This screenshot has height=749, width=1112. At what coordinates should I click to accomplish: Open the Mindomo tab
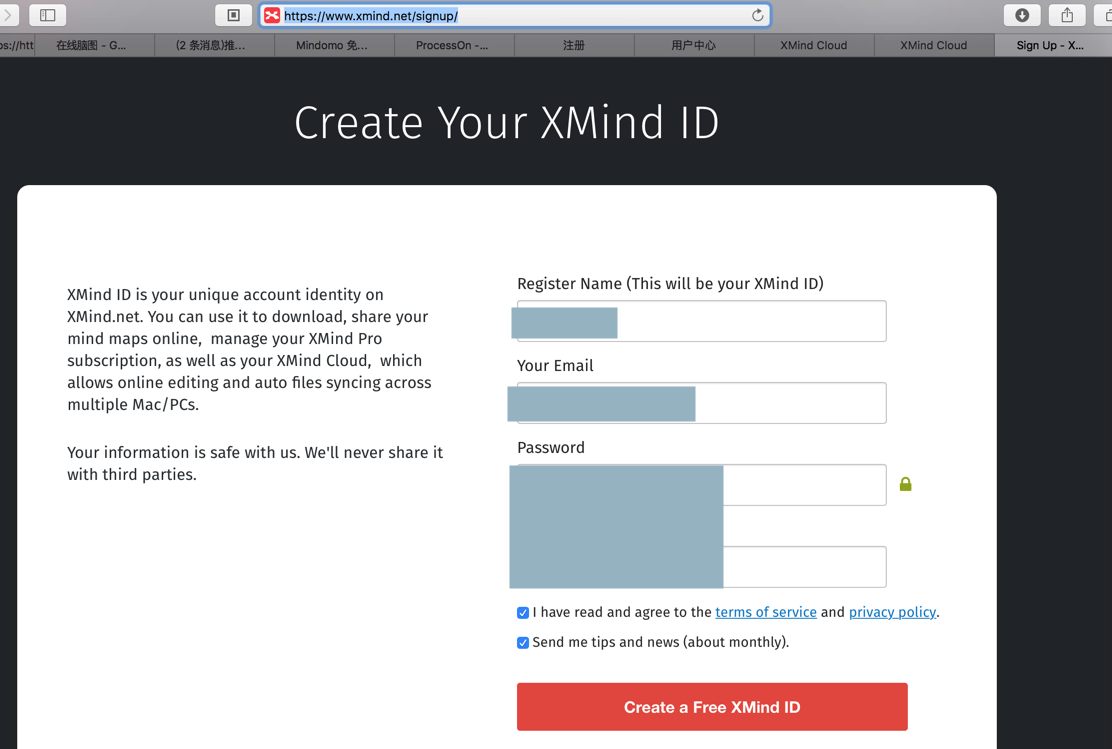[x=334, y=45]
